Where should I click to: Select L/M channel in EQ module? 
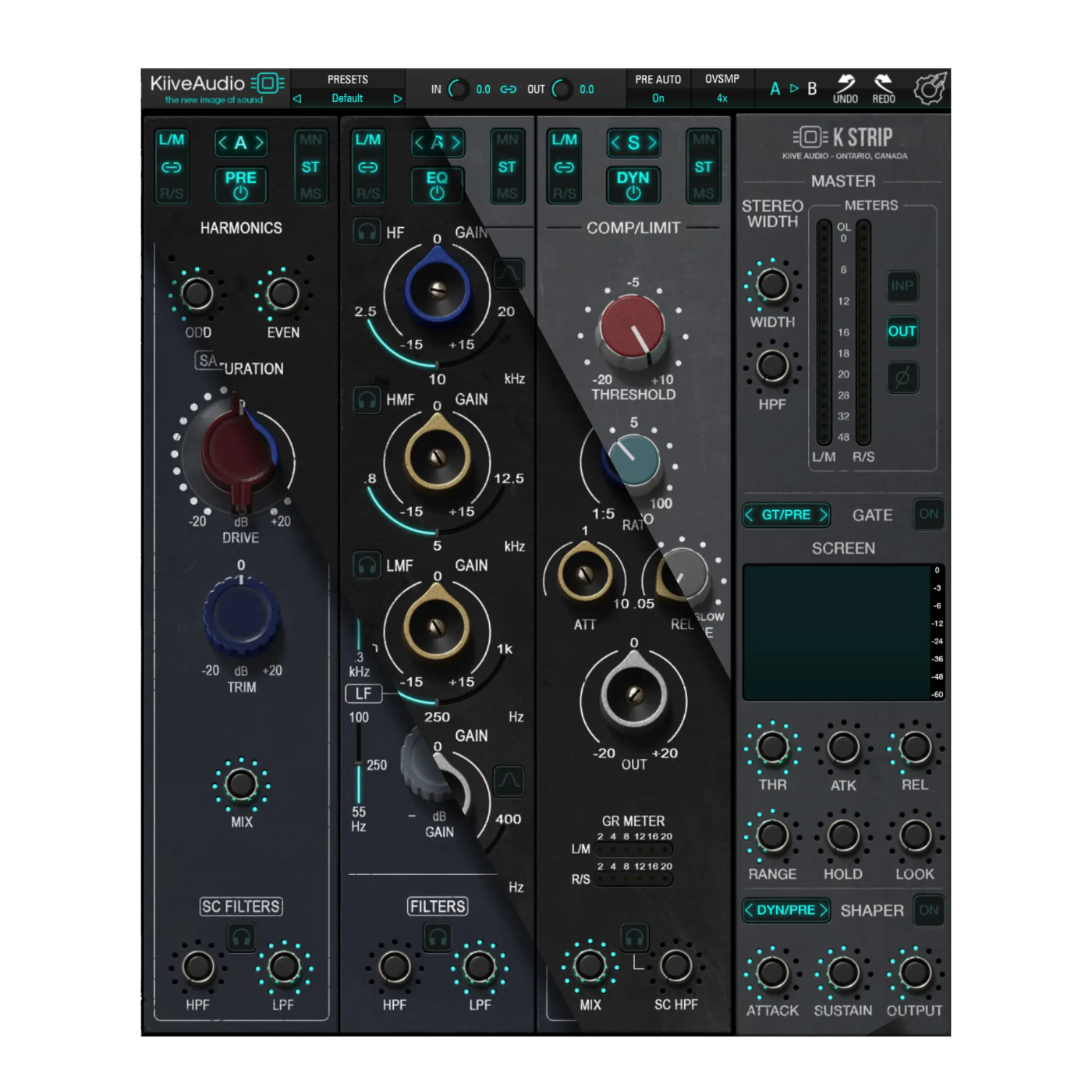click(368, 140)
